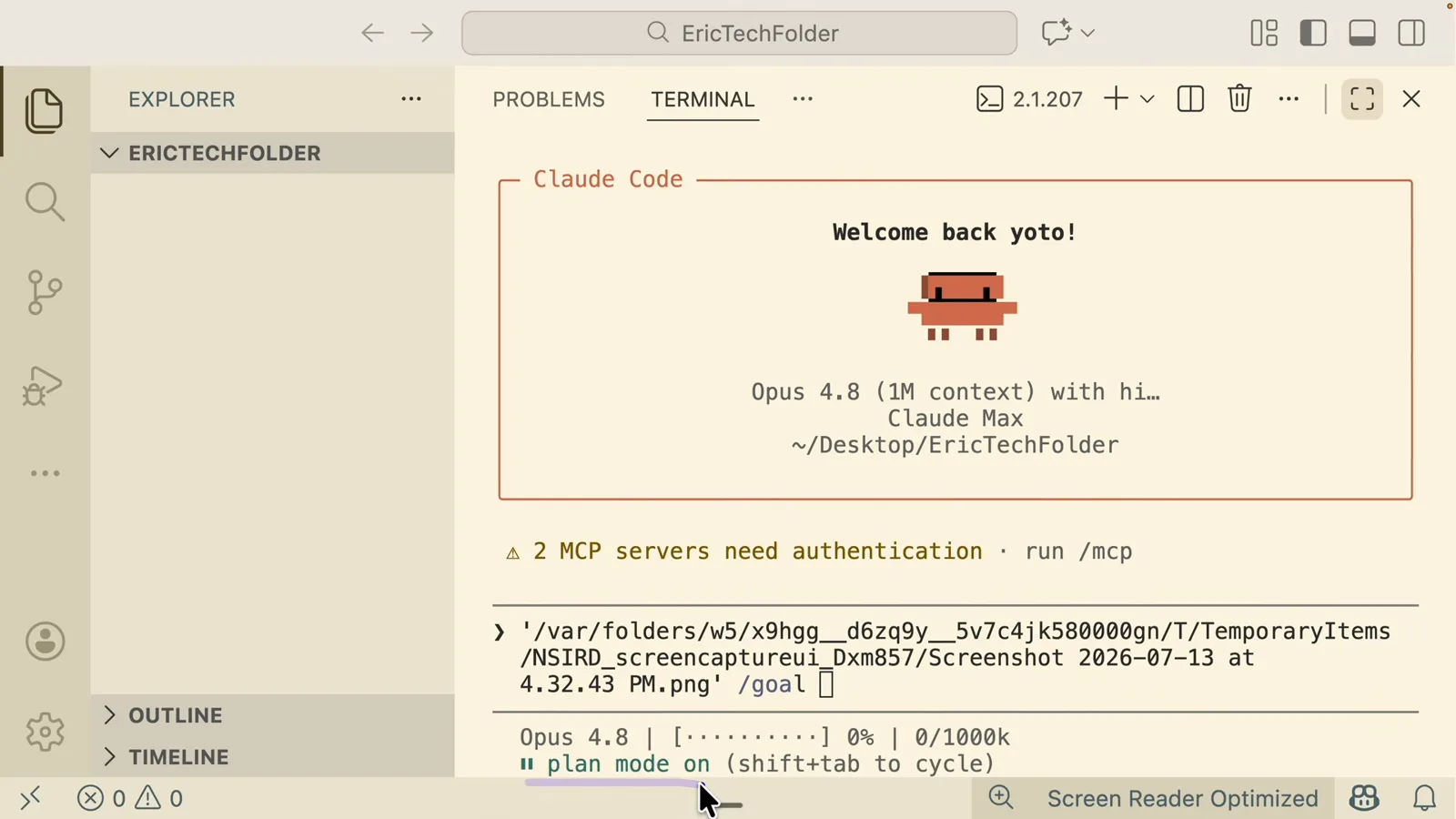Show additional panel tabs ellipsis

803,98
